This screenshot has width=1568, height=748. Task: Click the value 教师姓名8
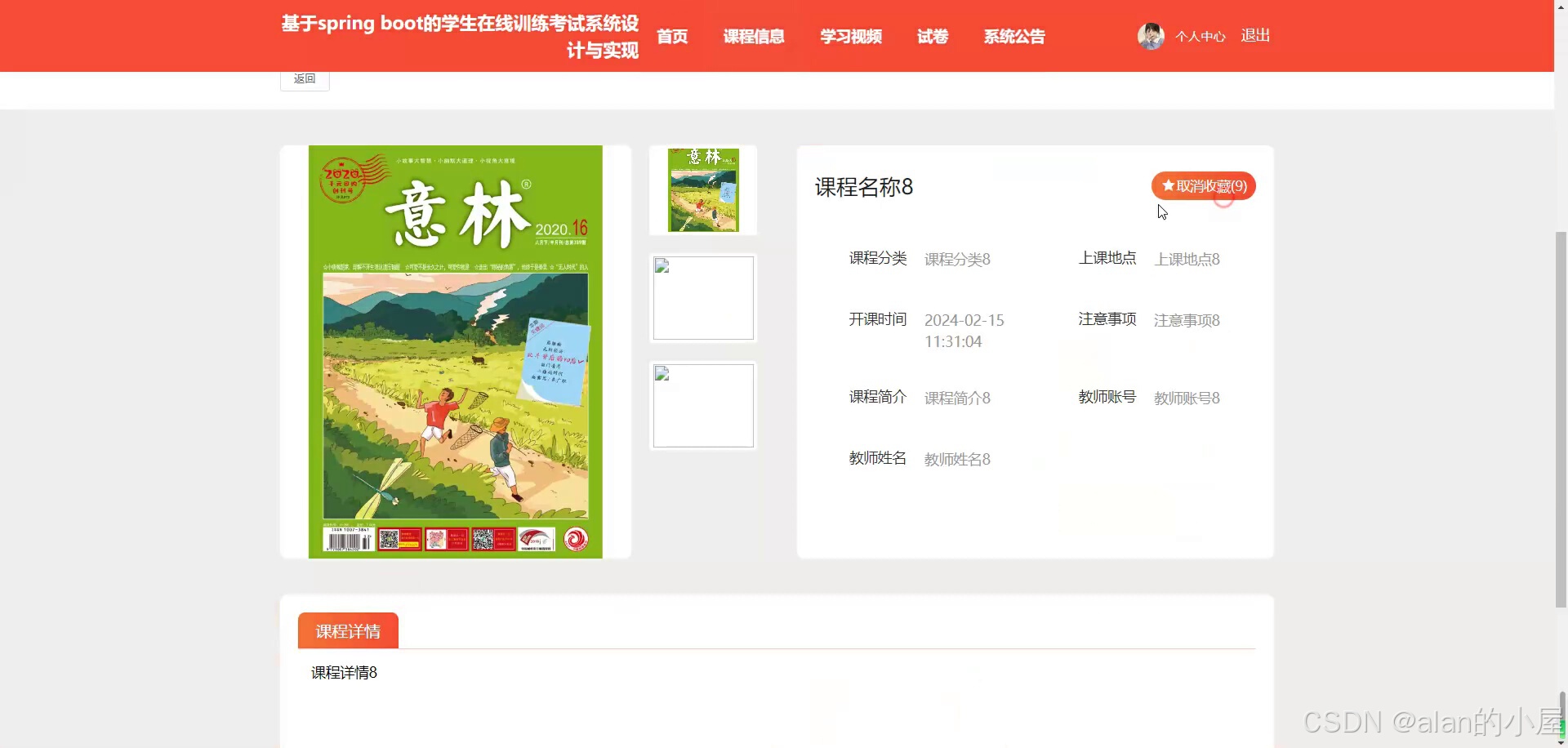point(957,459)
